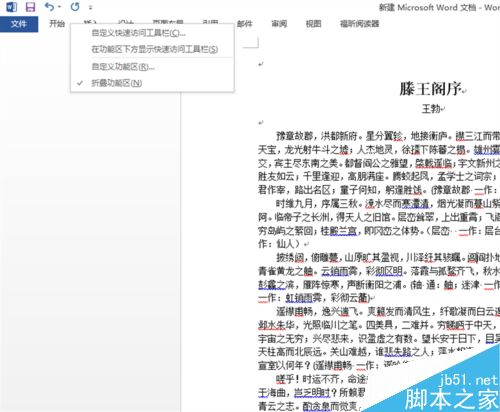The image size is (500, 412).
Task: Click the line starting 豫章故郡，洪都新府
Action: [x=388, y=136]
